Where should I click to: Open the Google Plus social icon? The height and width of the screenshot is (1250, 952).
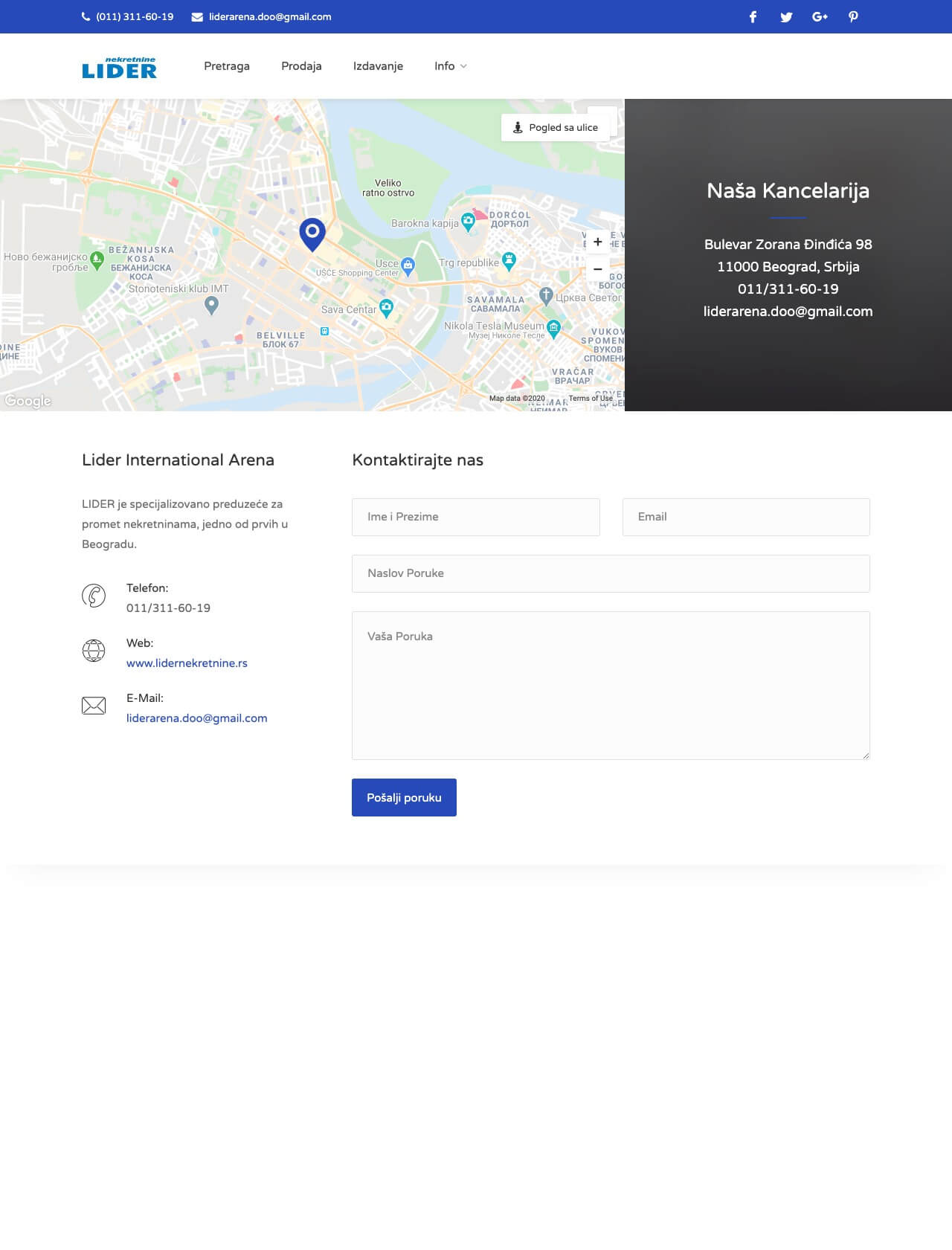pos(820,17)
